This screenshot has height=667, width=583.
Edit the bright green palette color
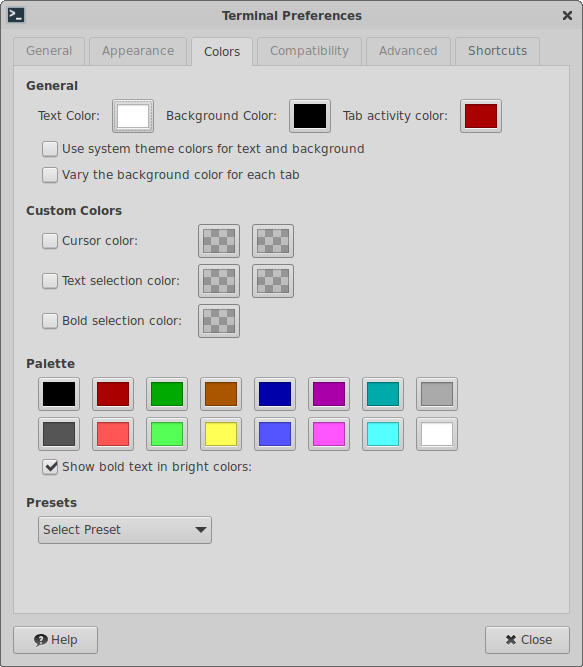pyautogui.click(x=167, y=434)
